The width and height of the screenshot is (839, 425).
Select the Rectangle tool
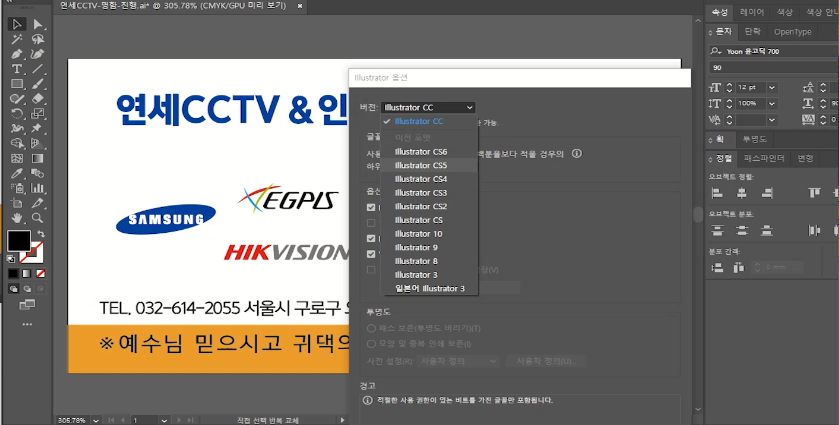(x=17, y=84)
